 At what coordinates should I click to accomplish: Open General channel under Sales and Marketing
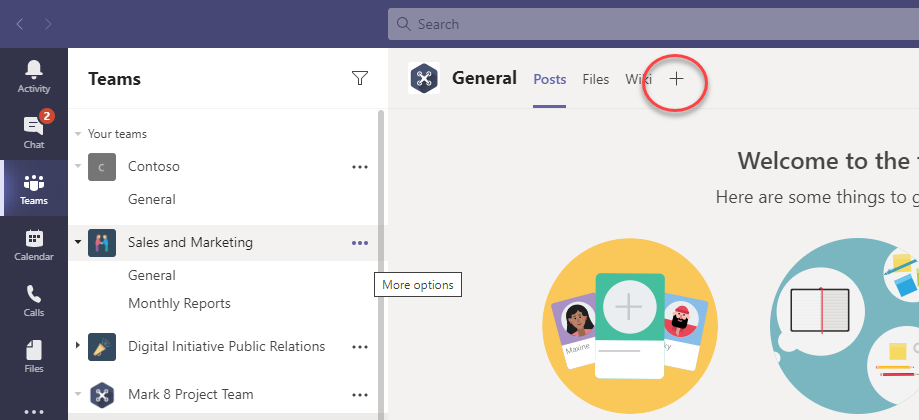[152, 276]
